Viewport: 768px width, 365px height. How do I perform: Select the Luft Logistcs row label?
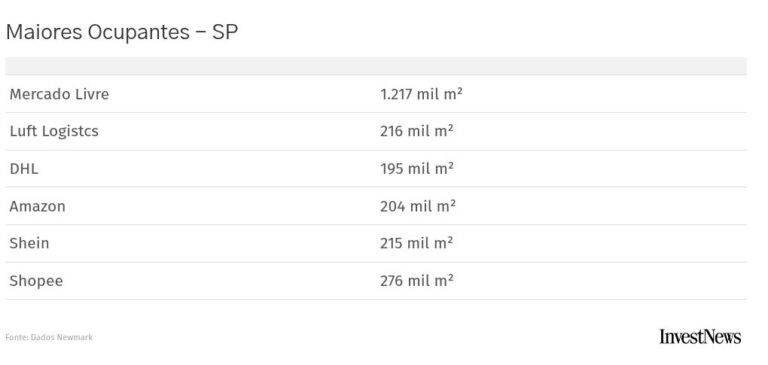[x=54, y=131]
